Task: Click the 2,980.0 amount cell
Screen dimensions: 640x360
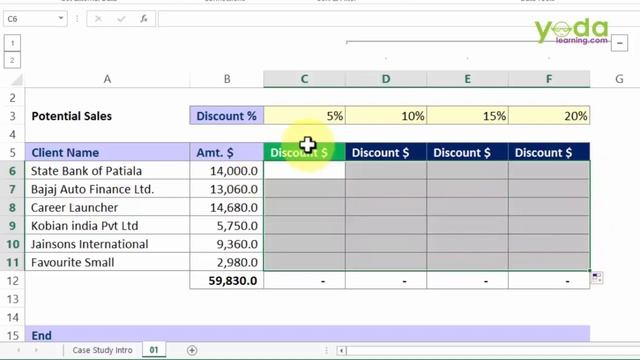Action: (227, 262)
